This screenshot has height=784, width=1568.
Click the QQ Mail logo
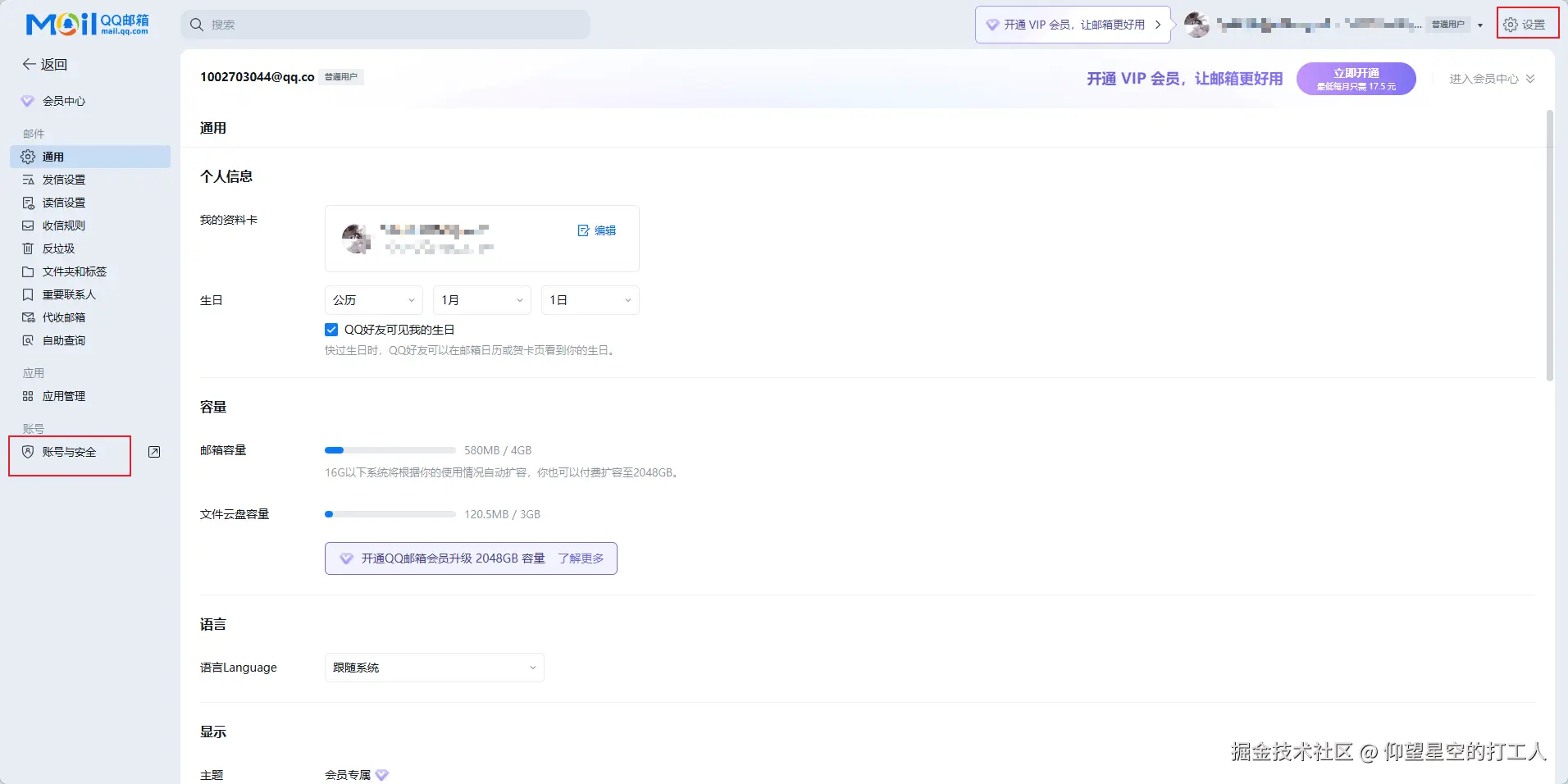coord(87,25)
